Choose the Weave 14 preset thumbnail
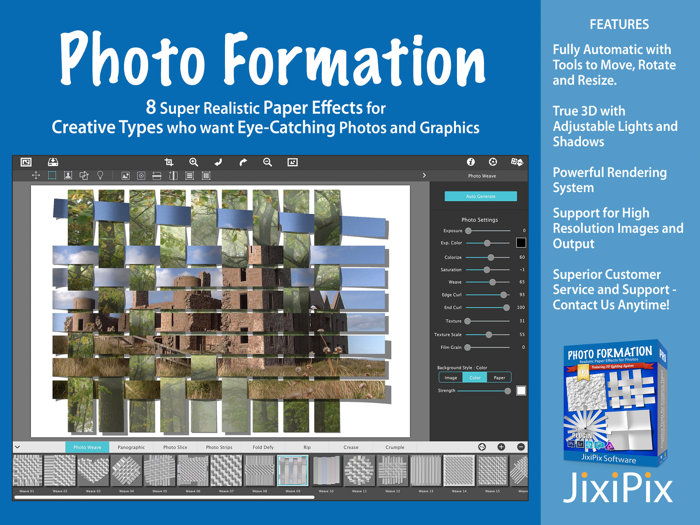The height and width of the screenshot is (525, 700). (x=459, y=471)
